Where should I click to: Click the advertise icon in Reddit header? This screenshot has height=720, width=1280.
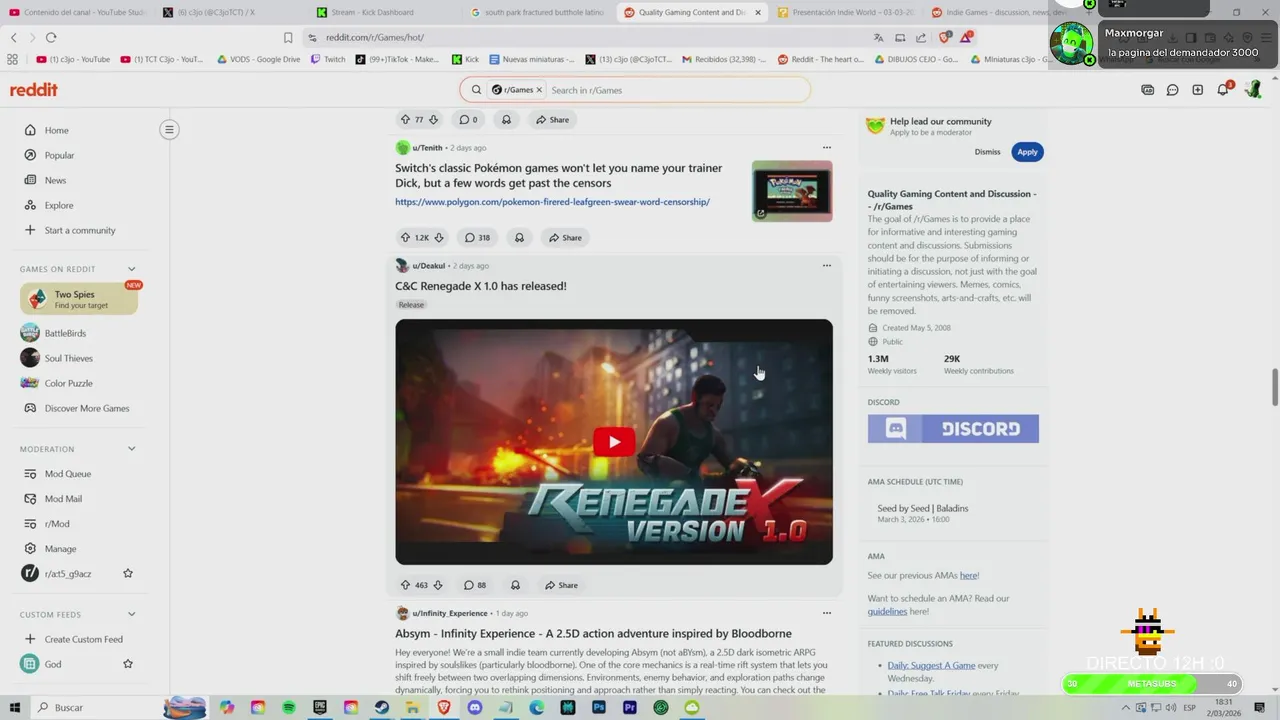click(x=1147, y=90)
